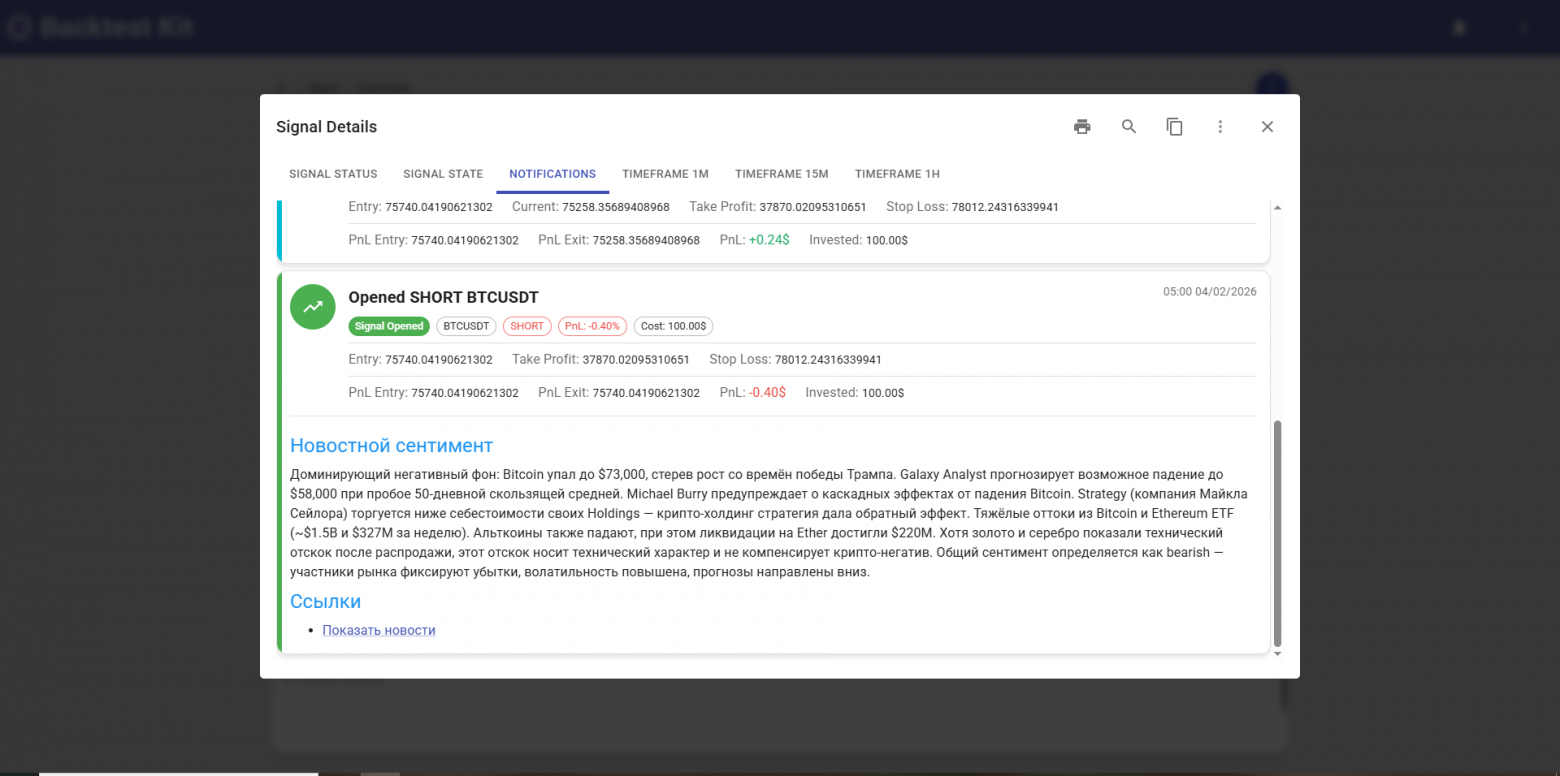
Task: Toggle the Signal Opened status badge
Action: [x=389, y=326]
